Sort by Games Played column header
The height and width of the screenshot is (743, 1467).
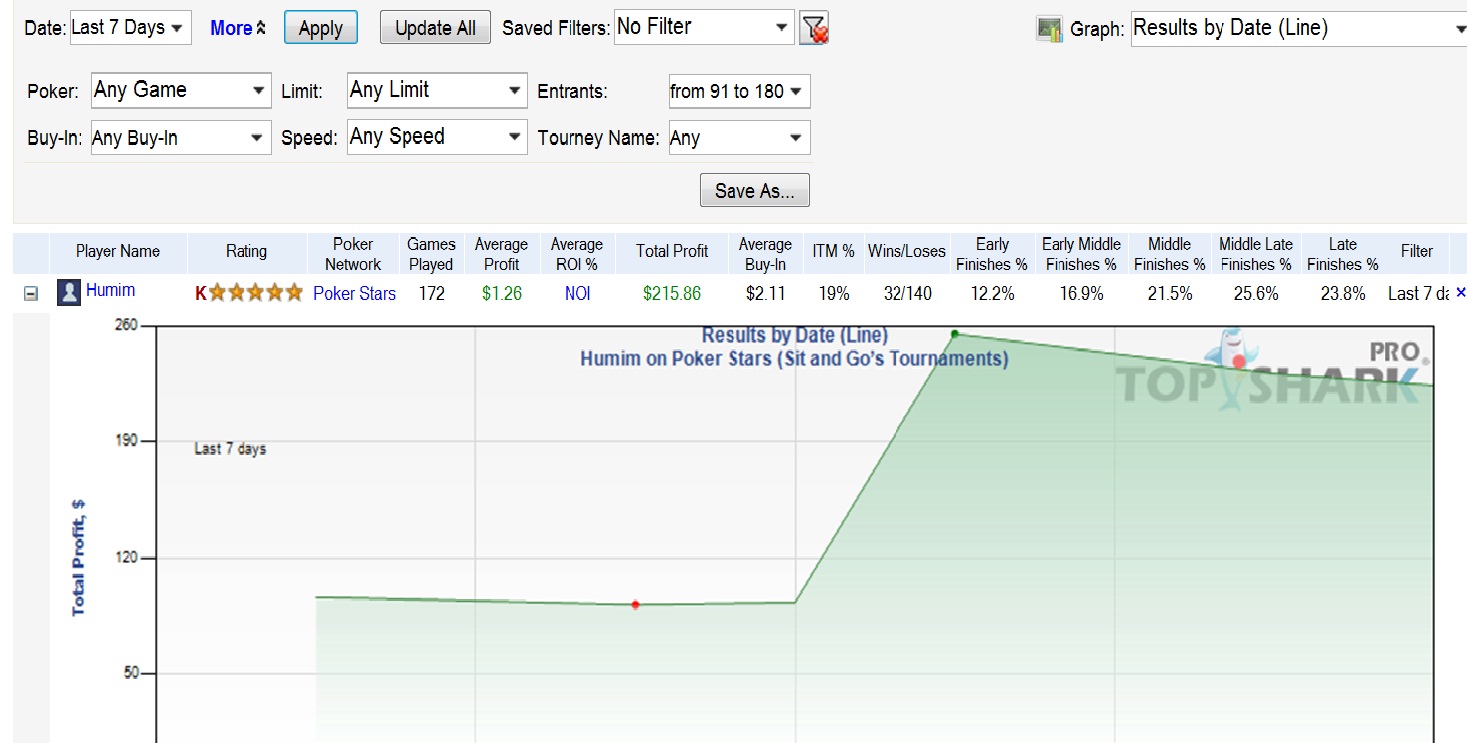click(431, 254)
